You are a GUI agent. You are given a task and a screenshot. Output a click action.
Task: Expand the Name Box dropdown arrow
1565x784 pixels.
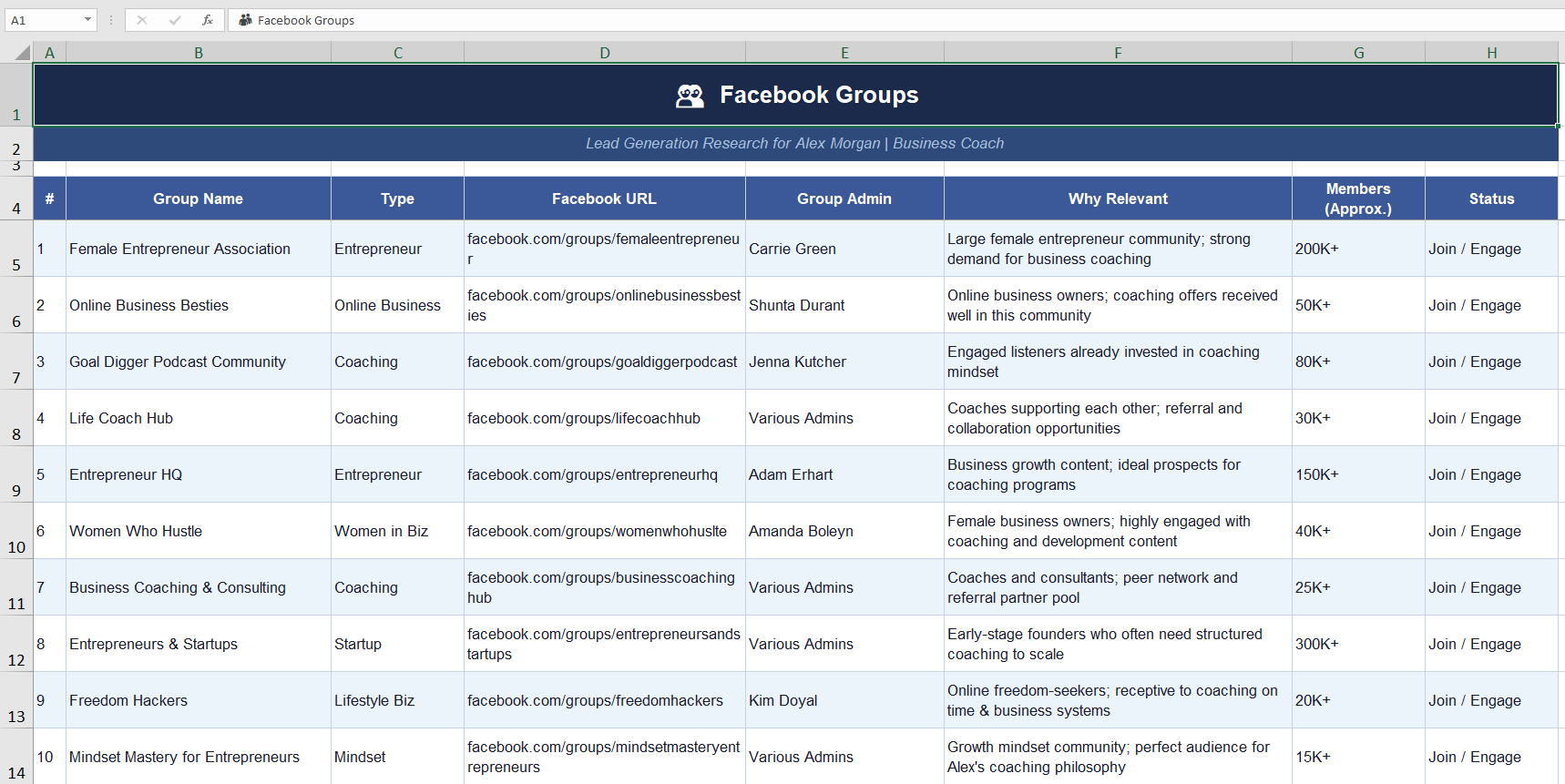[x=87, y=20]
